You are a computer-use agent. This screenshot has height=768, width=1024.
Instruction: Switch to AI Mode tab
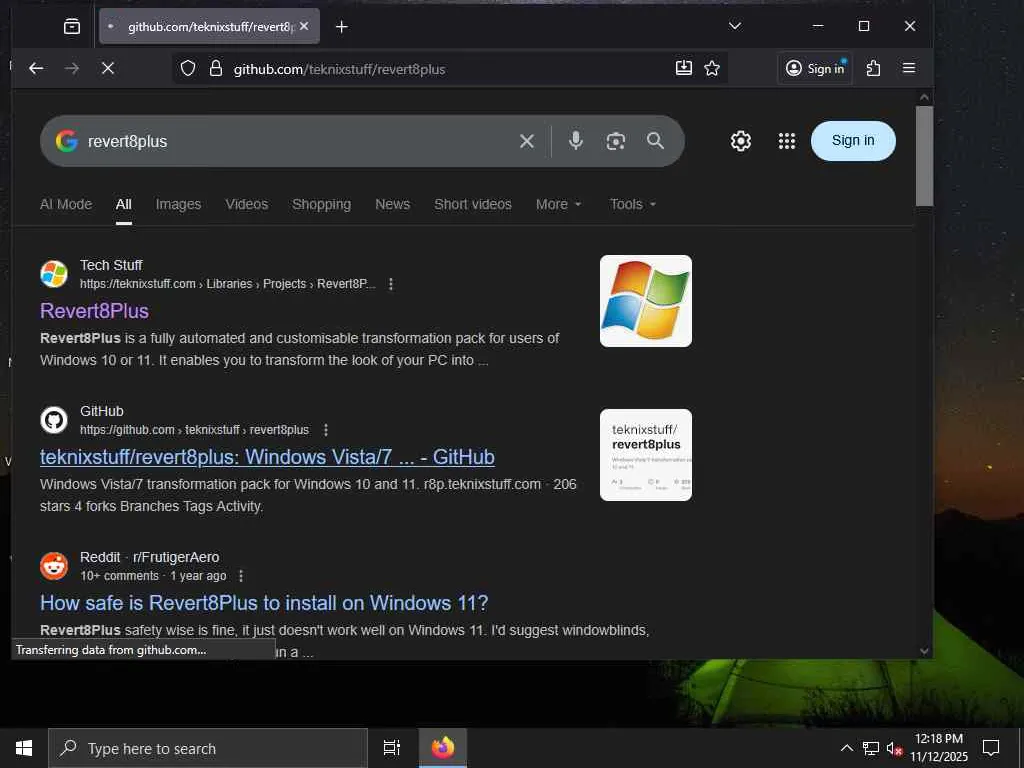pyautogui.click(x=66, y=204)
